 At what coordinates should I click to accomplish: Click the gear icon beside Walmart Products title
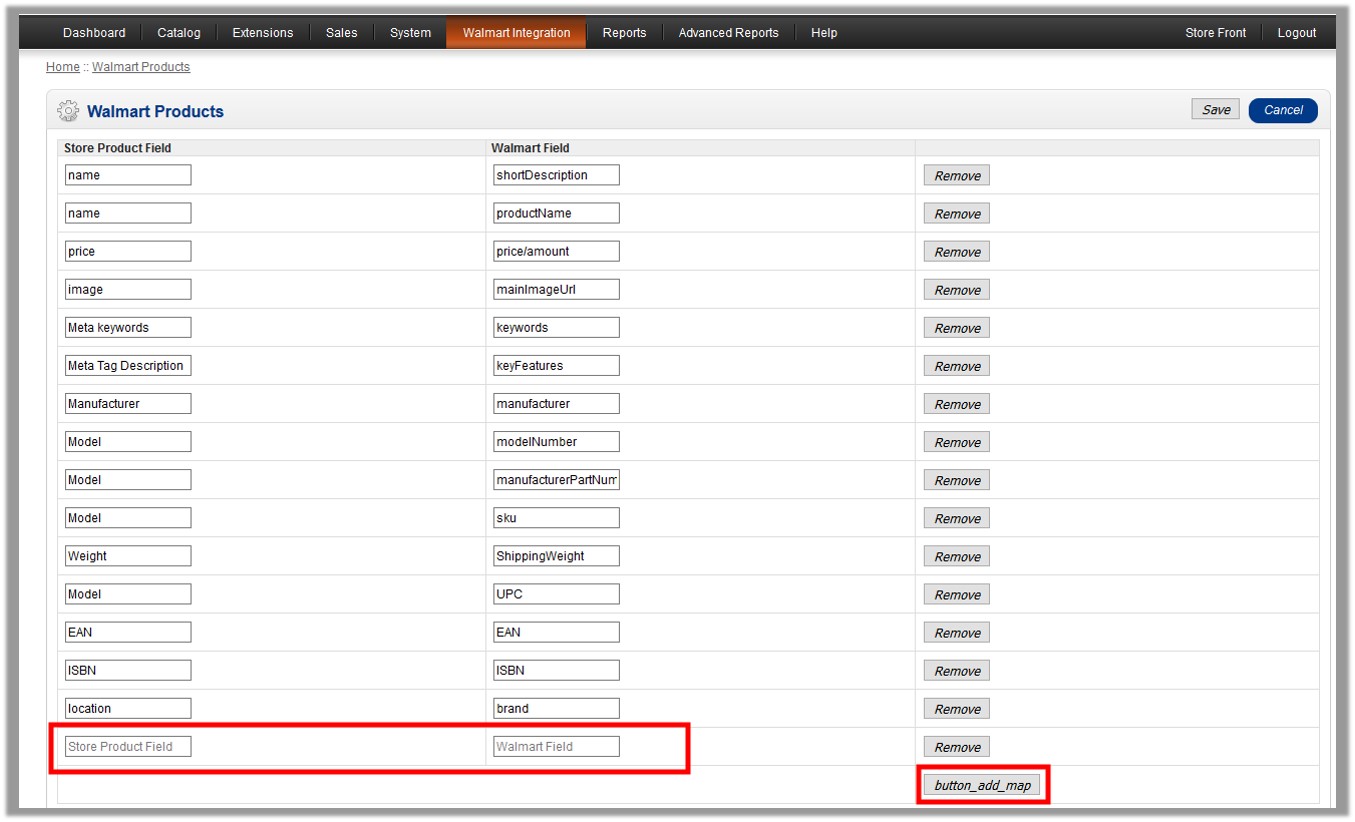pos(68,111)
